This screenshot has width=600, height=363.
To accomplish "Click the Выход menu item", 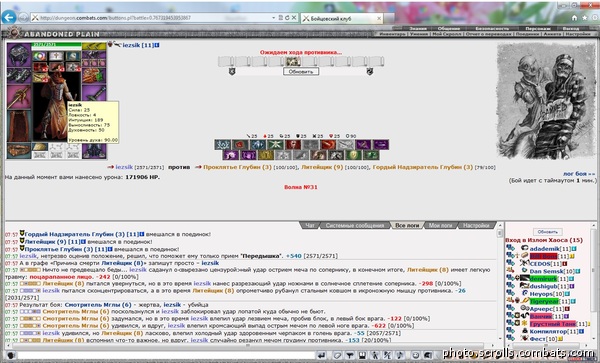I will [x=571, y=28].
